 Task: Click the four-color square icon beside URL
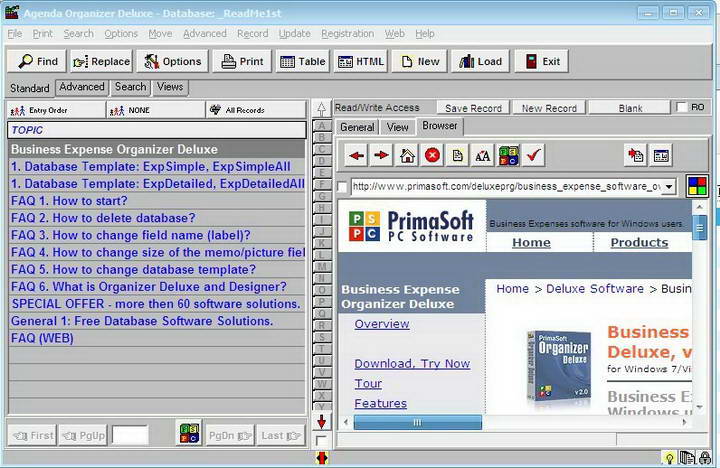coord(697,186)
